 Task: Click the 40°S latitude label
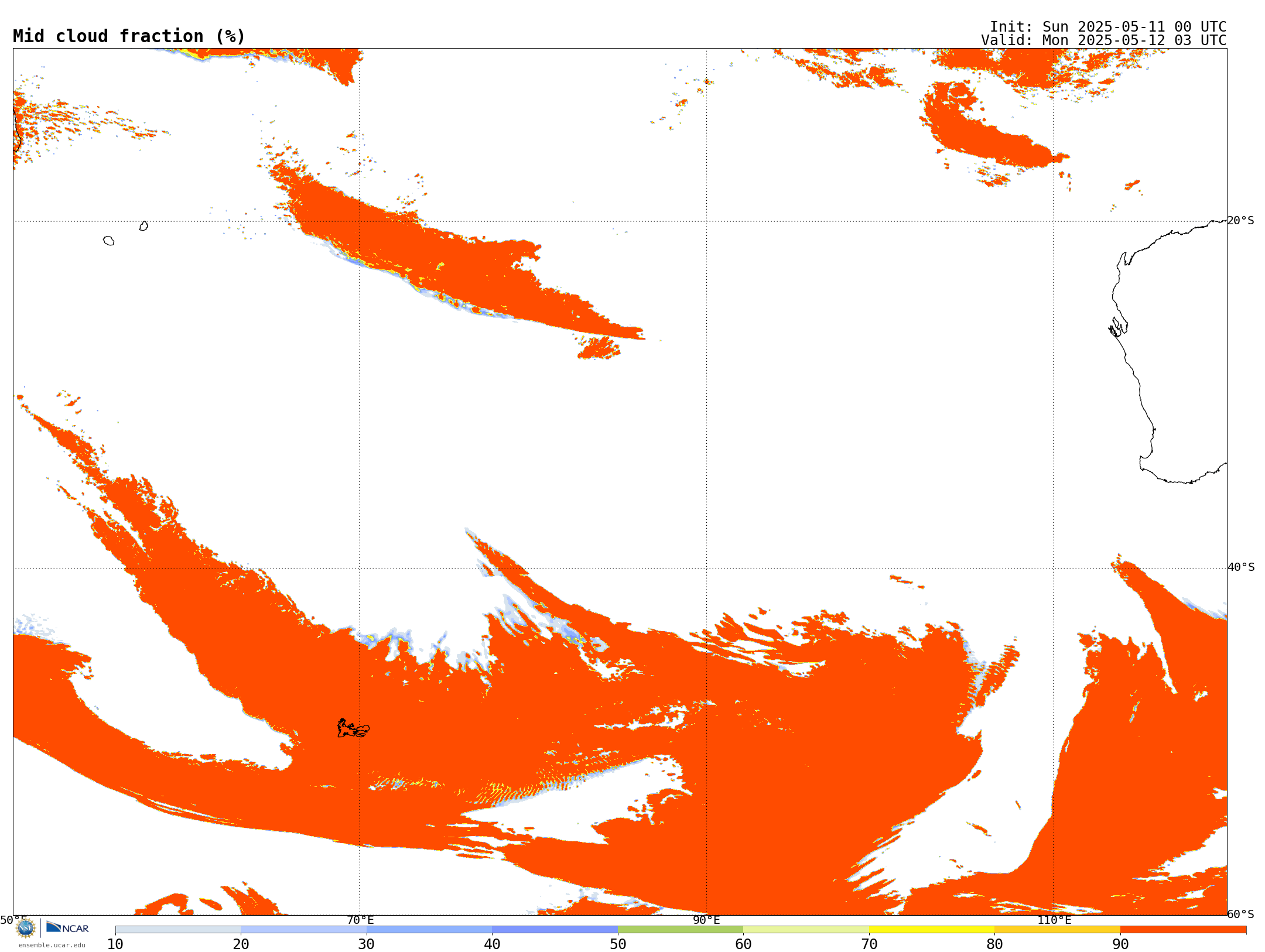[1241, 567]
